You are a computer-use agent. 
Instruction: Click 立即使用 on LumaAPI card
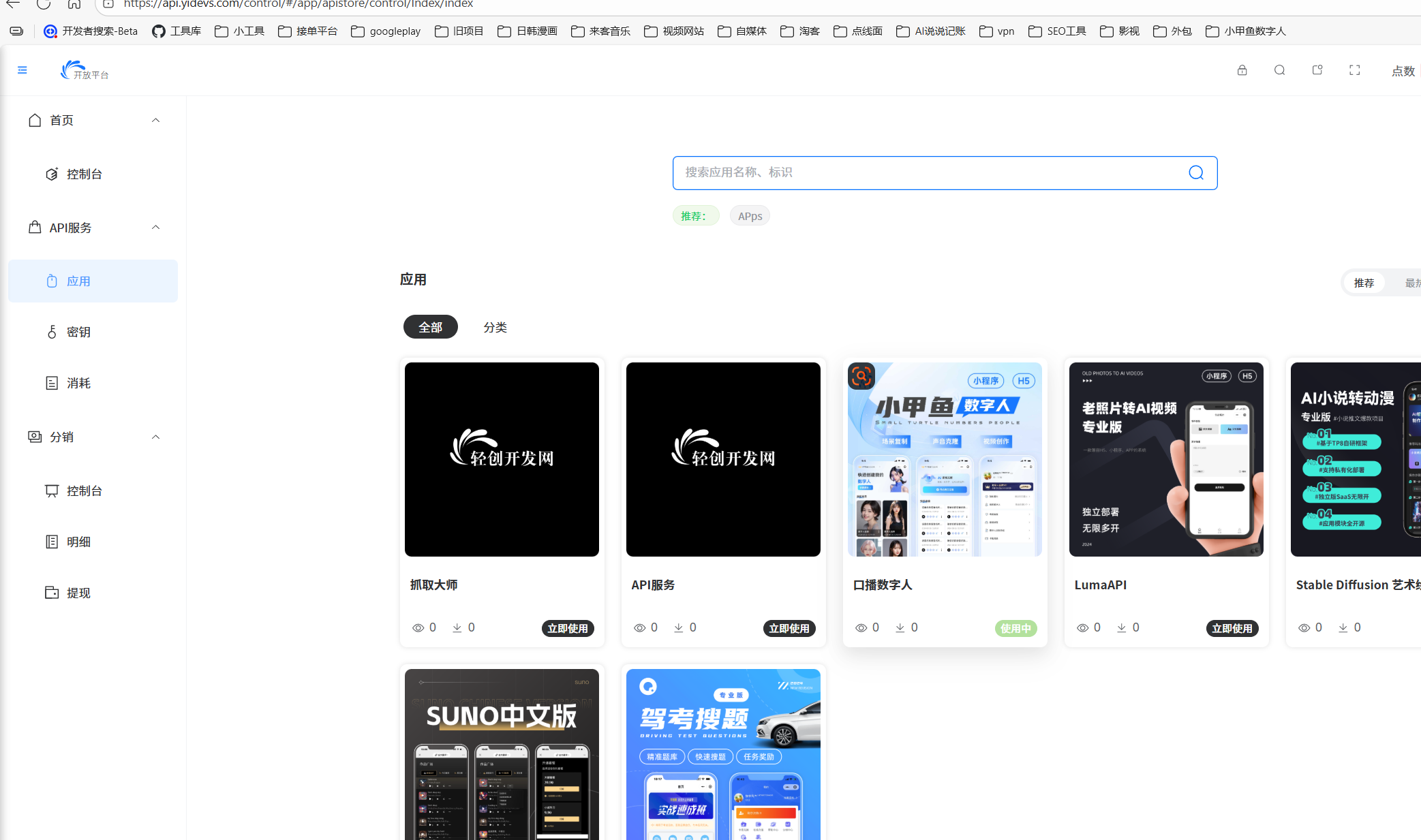pyautogui.click(x=1232, y=628)
